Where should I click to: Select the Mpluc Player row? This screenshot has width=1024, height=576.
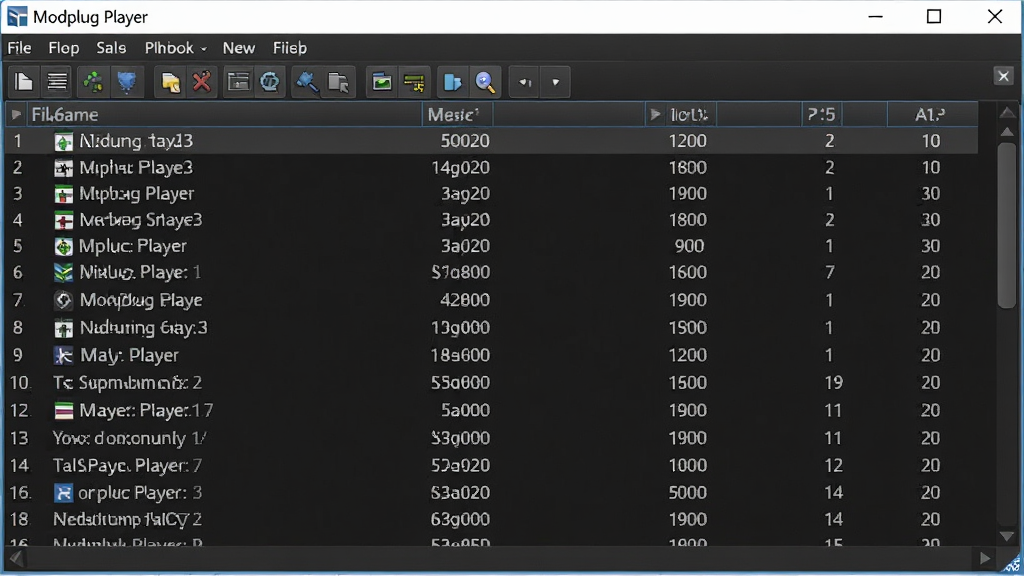492,246
